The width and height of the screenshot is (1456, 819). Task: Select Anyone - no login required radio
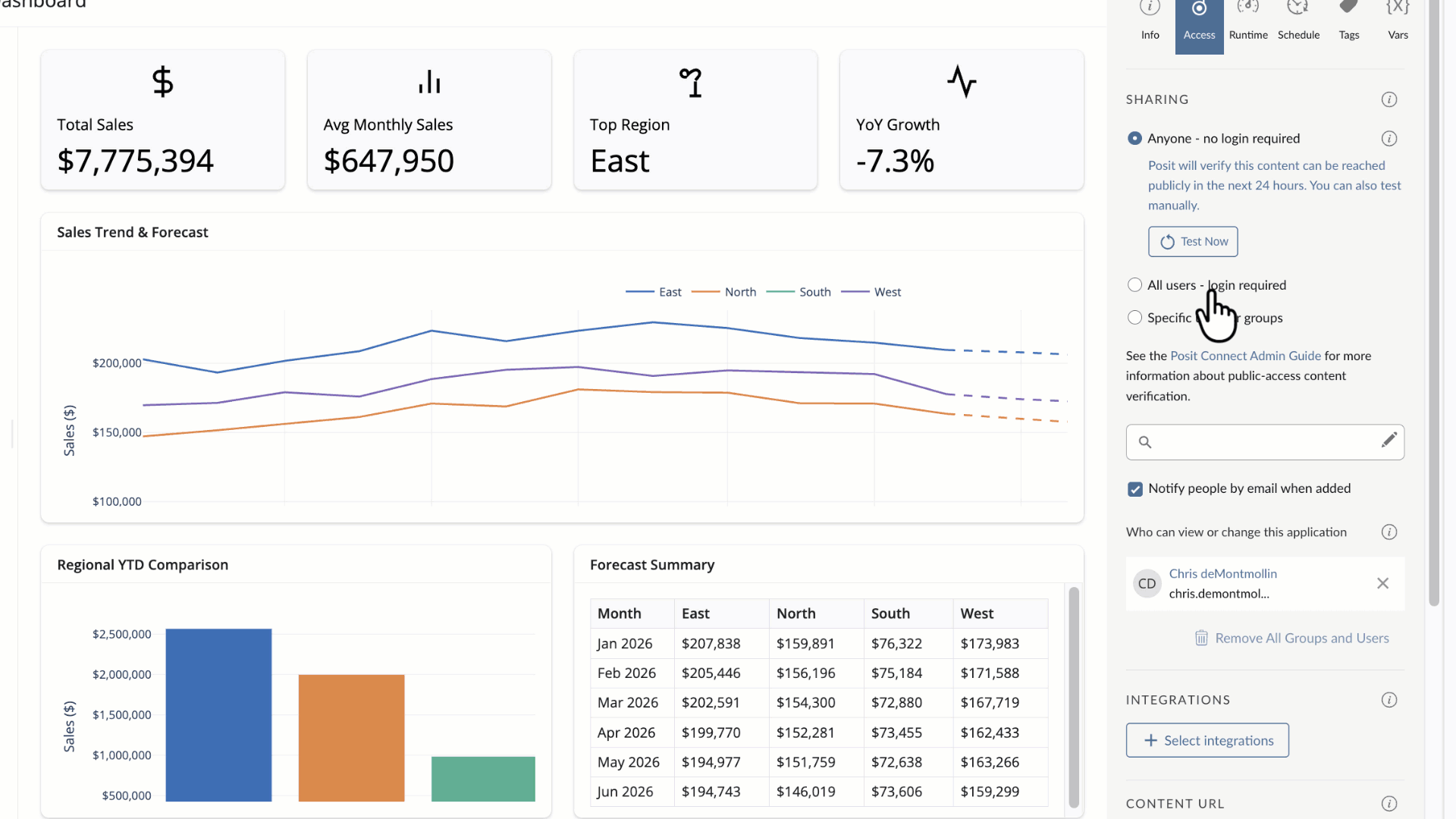tap(1134, 138)
